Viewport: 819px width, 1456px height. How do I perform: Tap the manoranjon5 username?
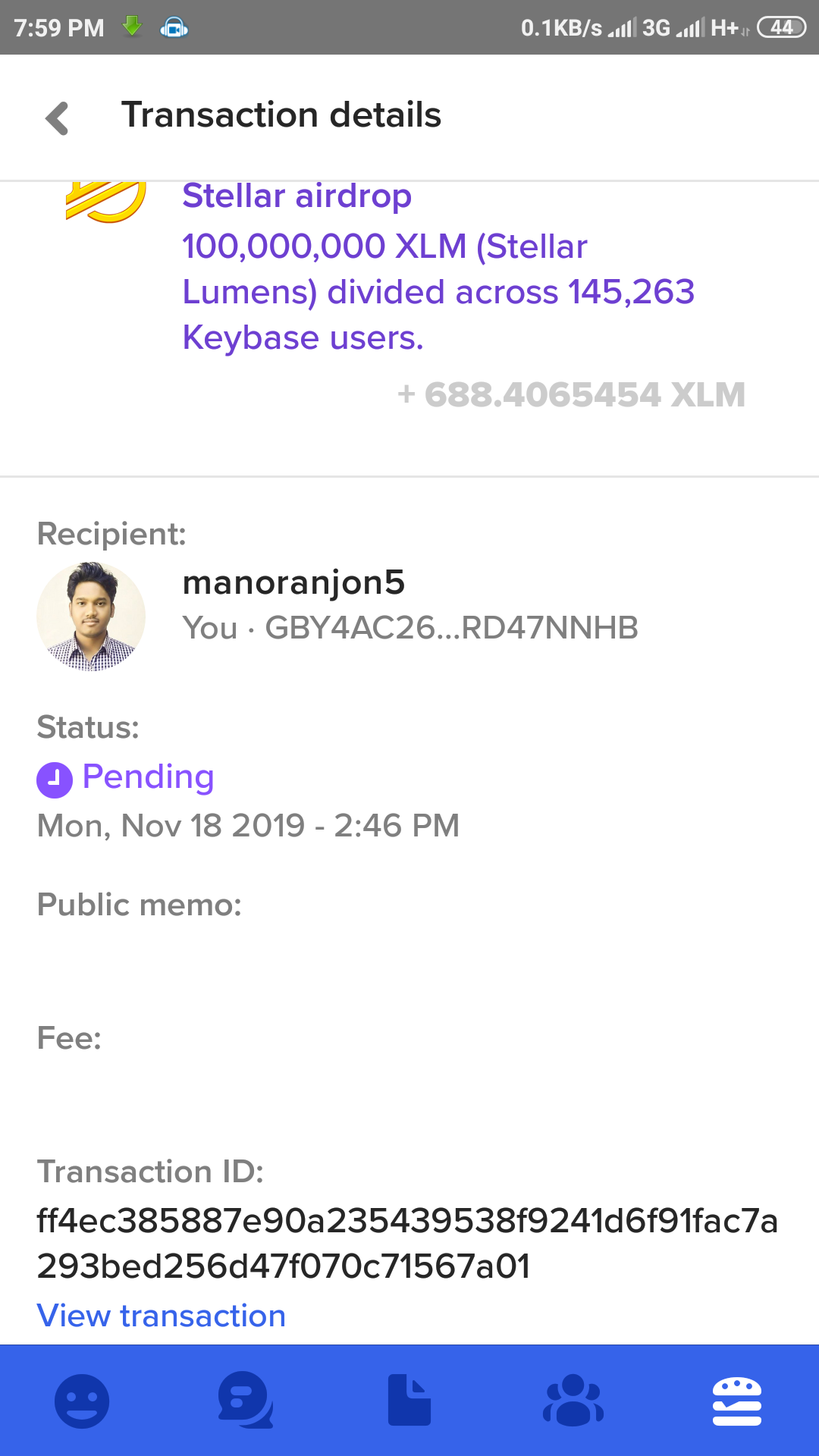point(293,582)
